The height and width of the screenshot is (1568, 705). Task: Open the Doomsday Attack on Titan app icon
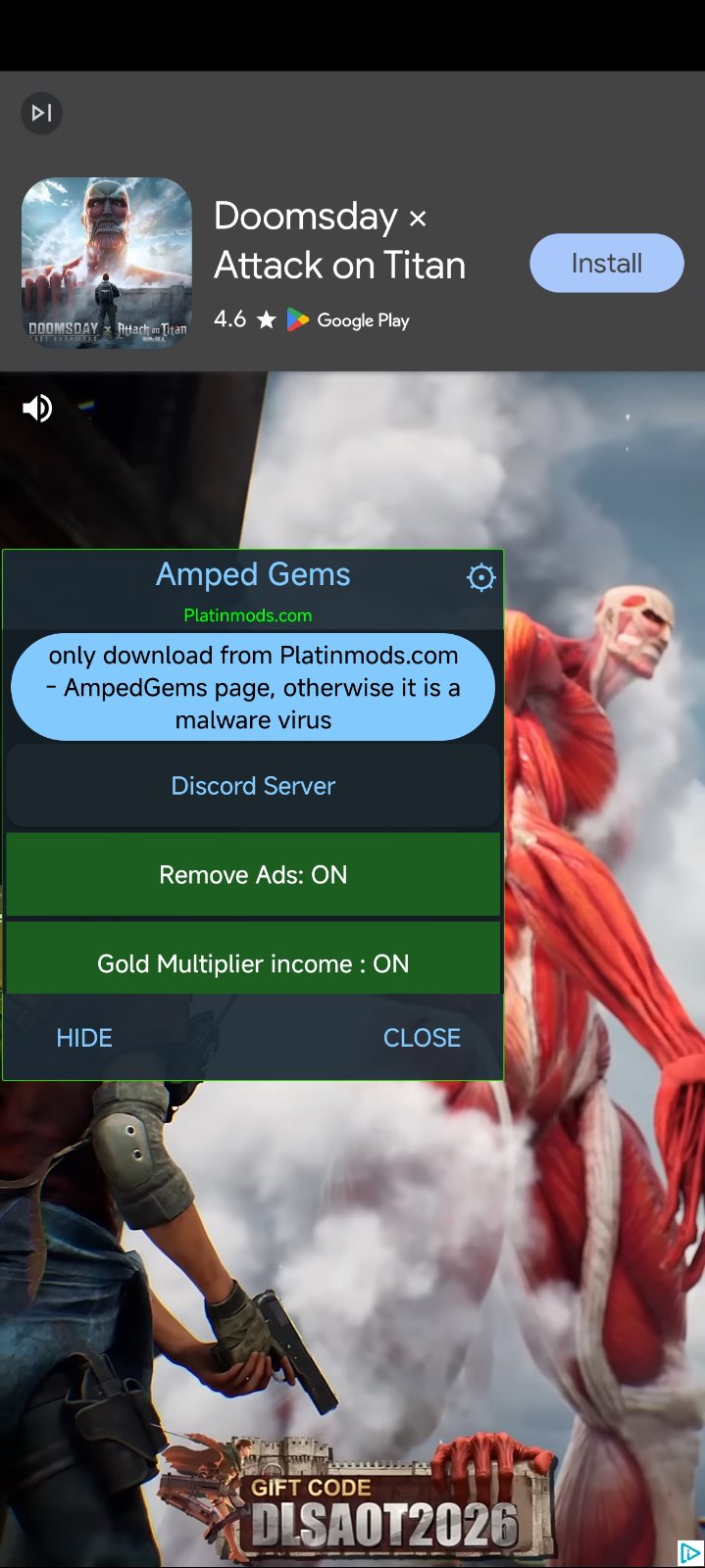point(107,263)
